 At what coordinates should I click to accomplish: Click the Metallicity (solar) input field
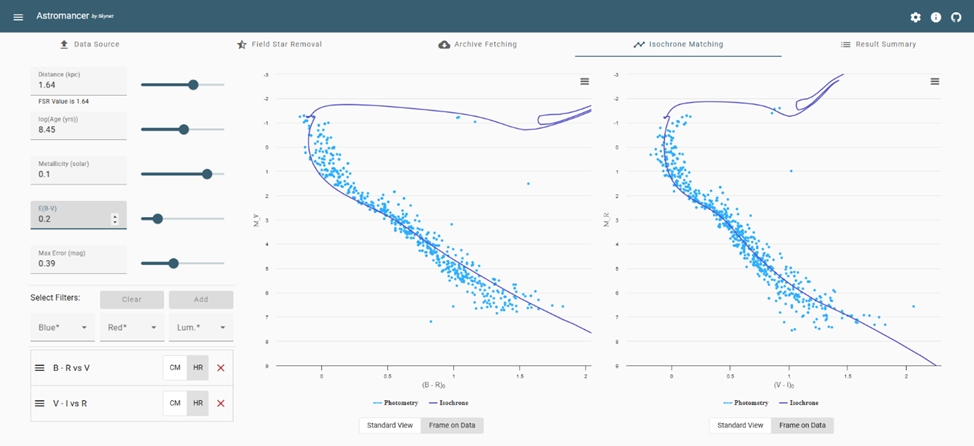(79, 171)
